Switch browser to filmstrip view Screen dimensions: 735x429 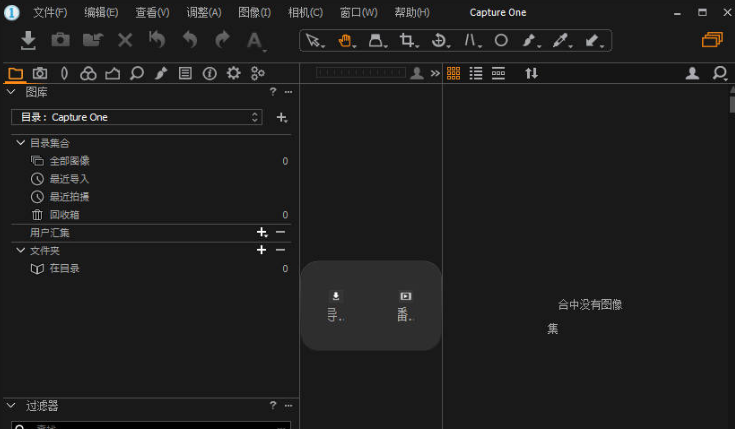pos(498,73)
